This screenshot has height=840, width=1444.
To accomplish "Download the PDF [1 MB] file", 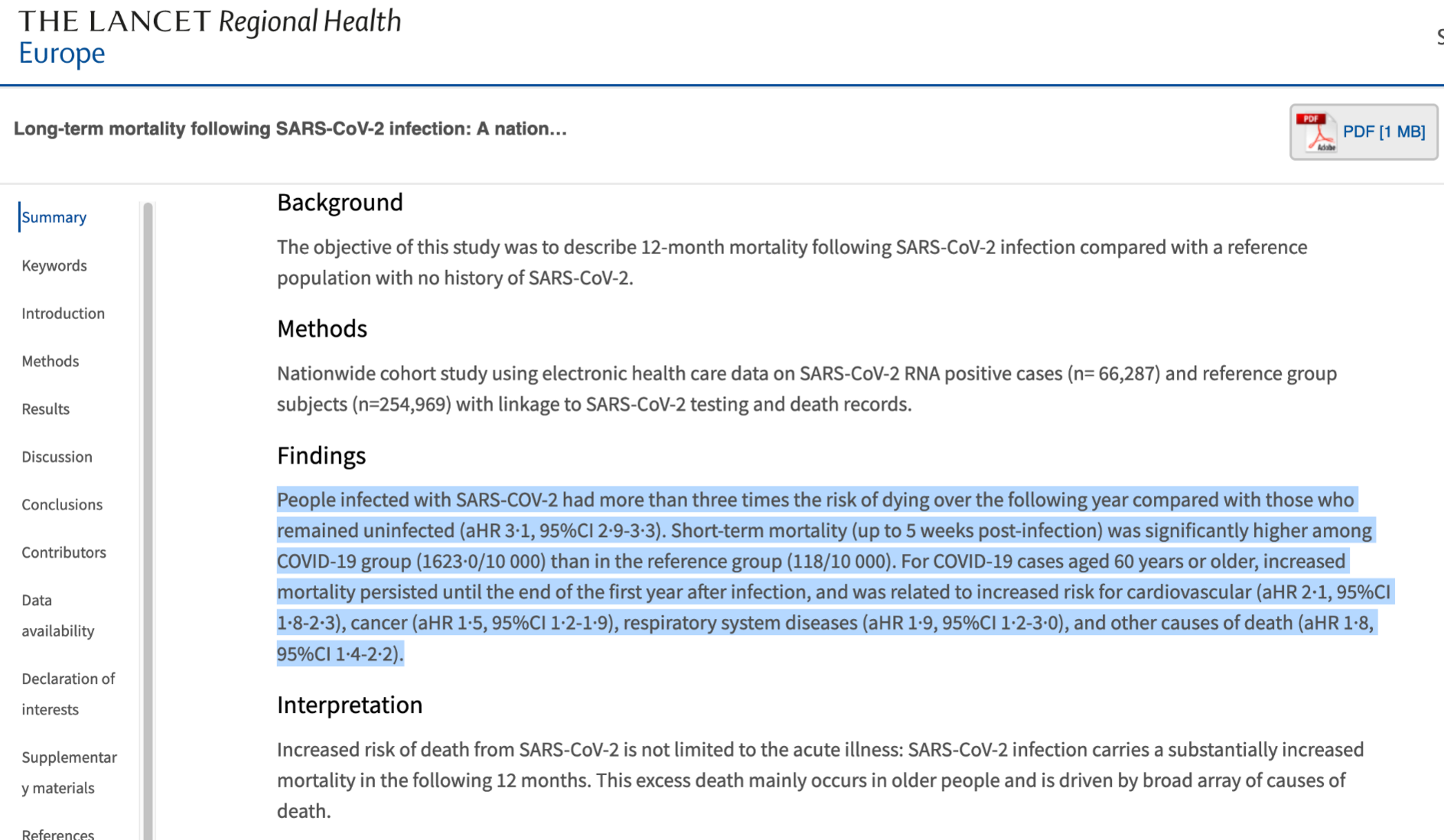I will 1383,132.
